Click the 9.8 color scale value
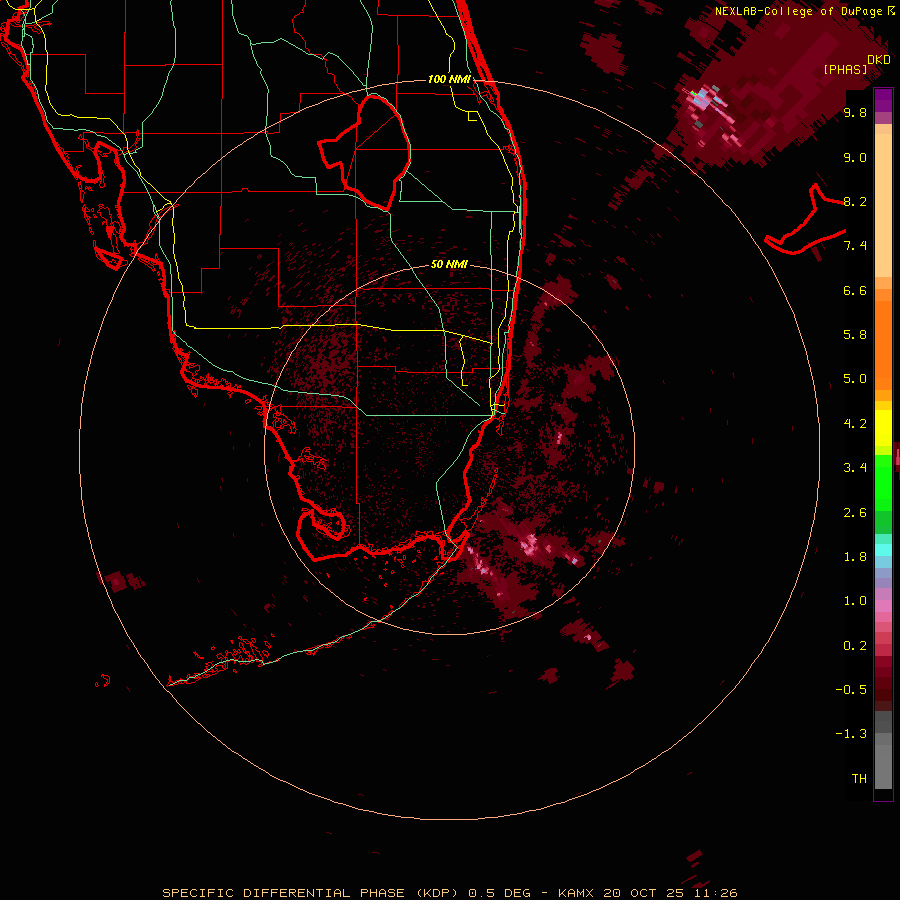 (x=855, y=113)
